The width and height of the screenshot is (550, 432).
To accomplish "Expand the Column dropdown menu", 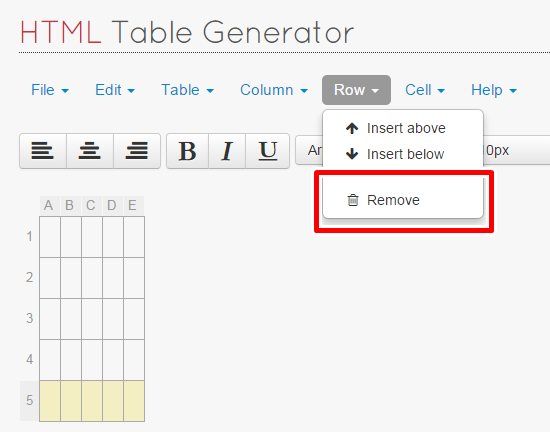I will pyautogui.click(x=274, y=90).
